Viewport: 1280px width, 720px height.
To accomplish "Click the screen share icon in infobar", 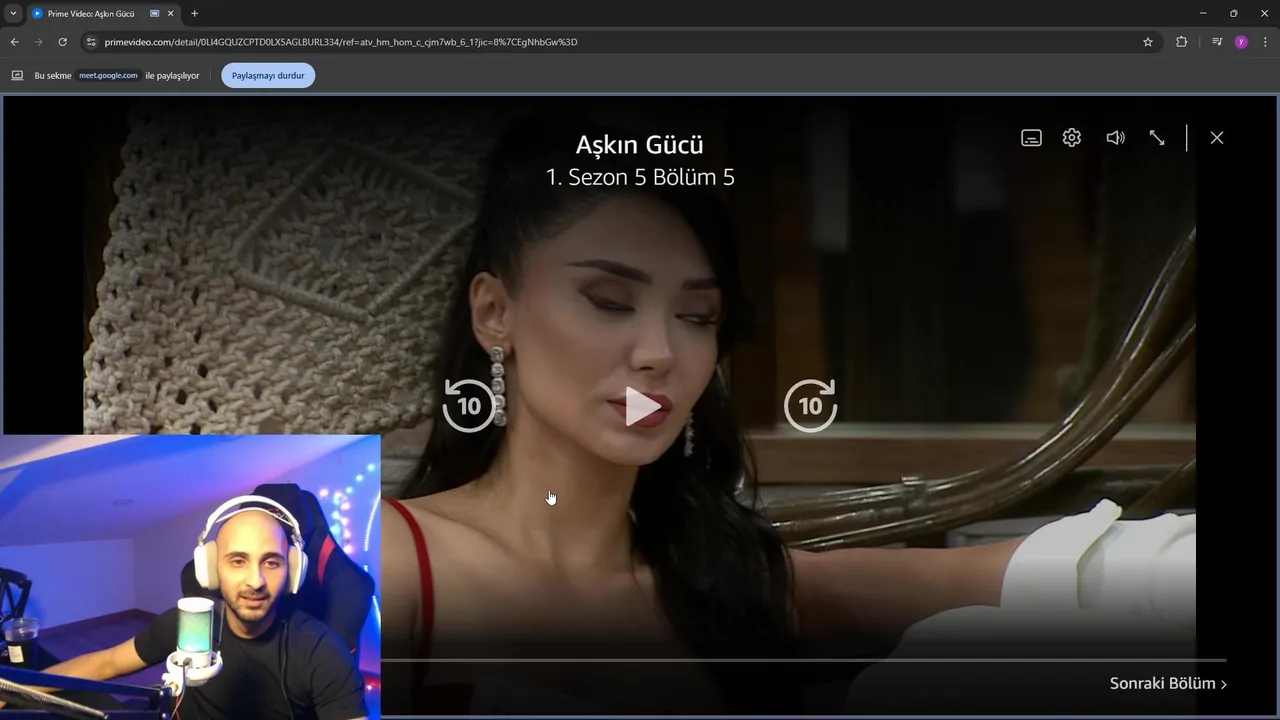I will coord(17,75).
